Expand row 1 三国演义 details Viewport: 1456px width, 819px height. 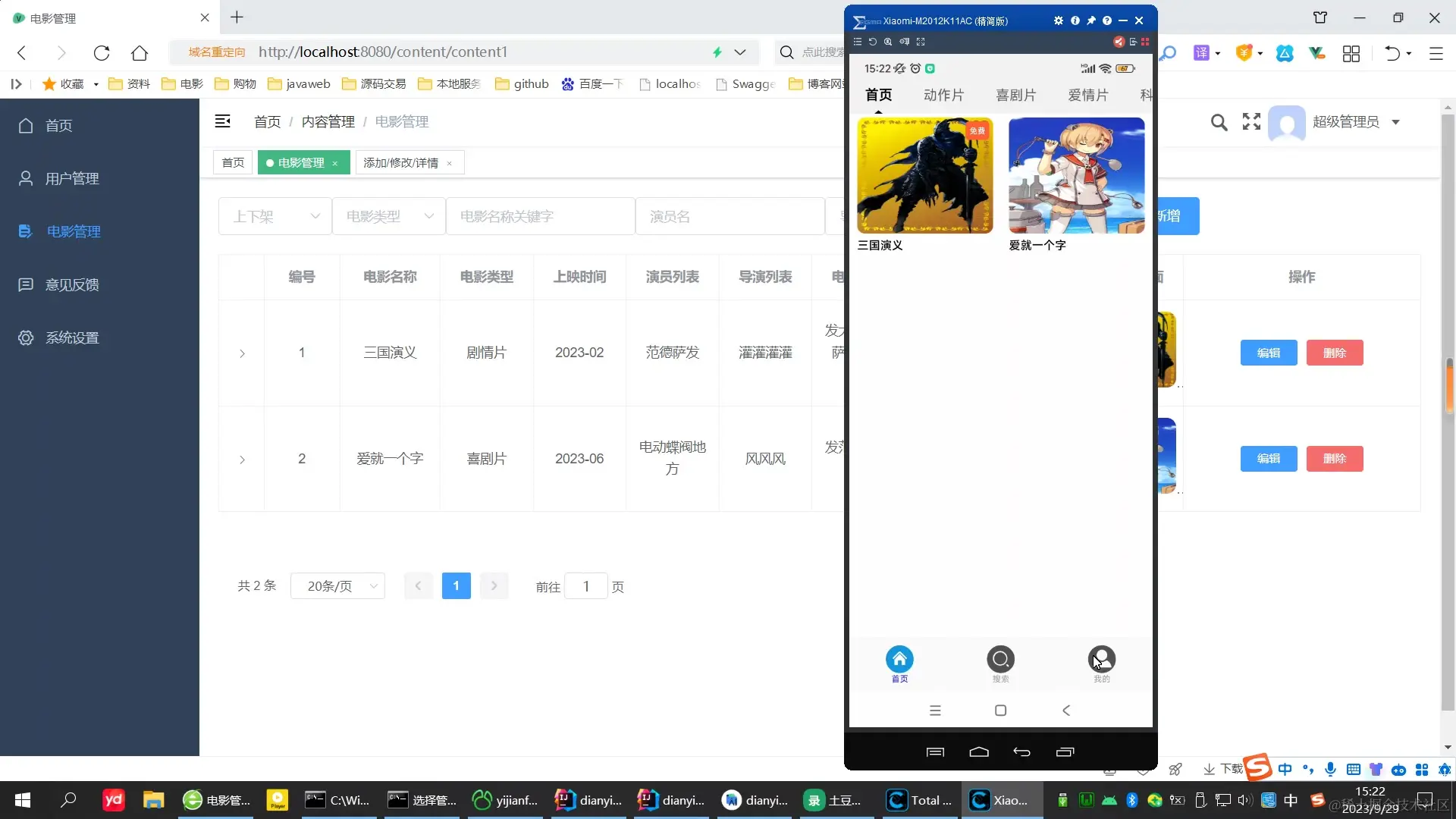242,353
